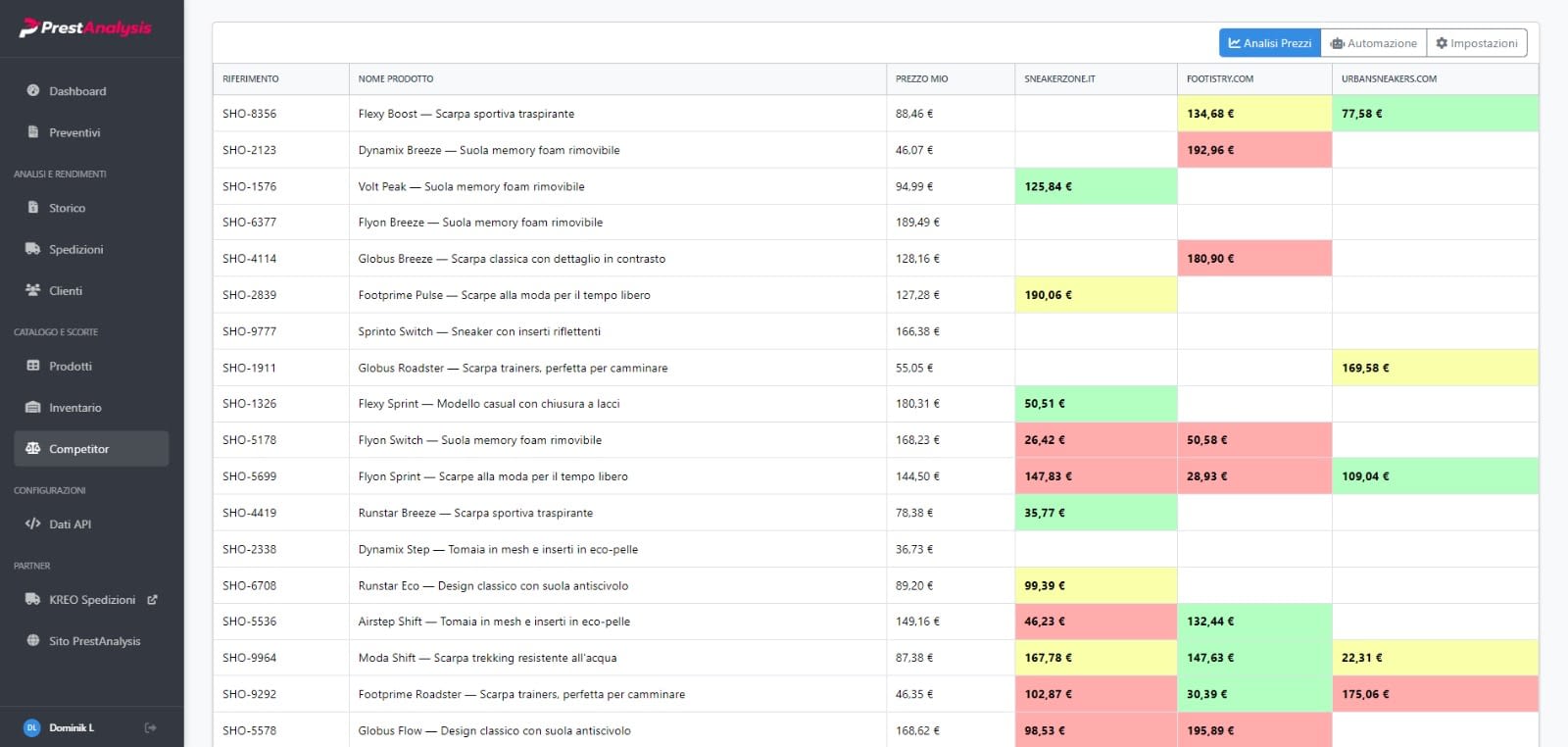Screen dimensions: 1568x747
Task: Click the Preventivi document icon
Action: pyautogui.click(x=33, y=132)
